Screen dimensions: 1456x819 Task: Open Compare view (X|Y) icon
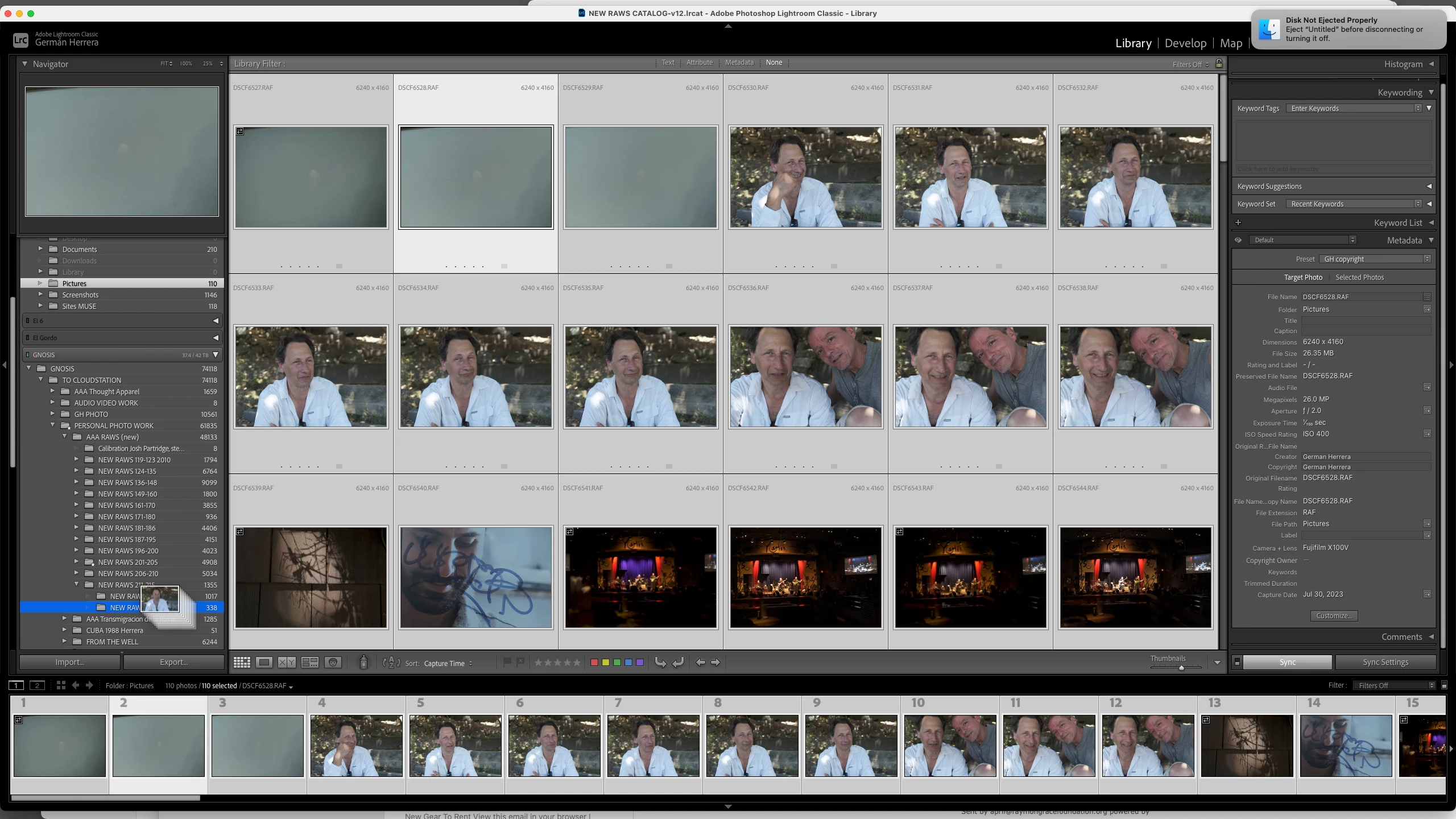287,662
